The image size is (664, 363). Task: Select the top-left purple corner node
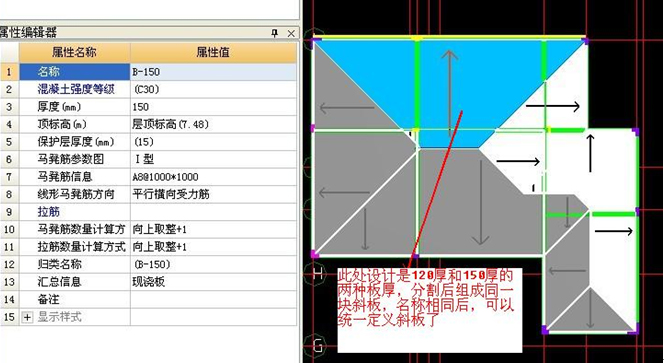[315, 41]
